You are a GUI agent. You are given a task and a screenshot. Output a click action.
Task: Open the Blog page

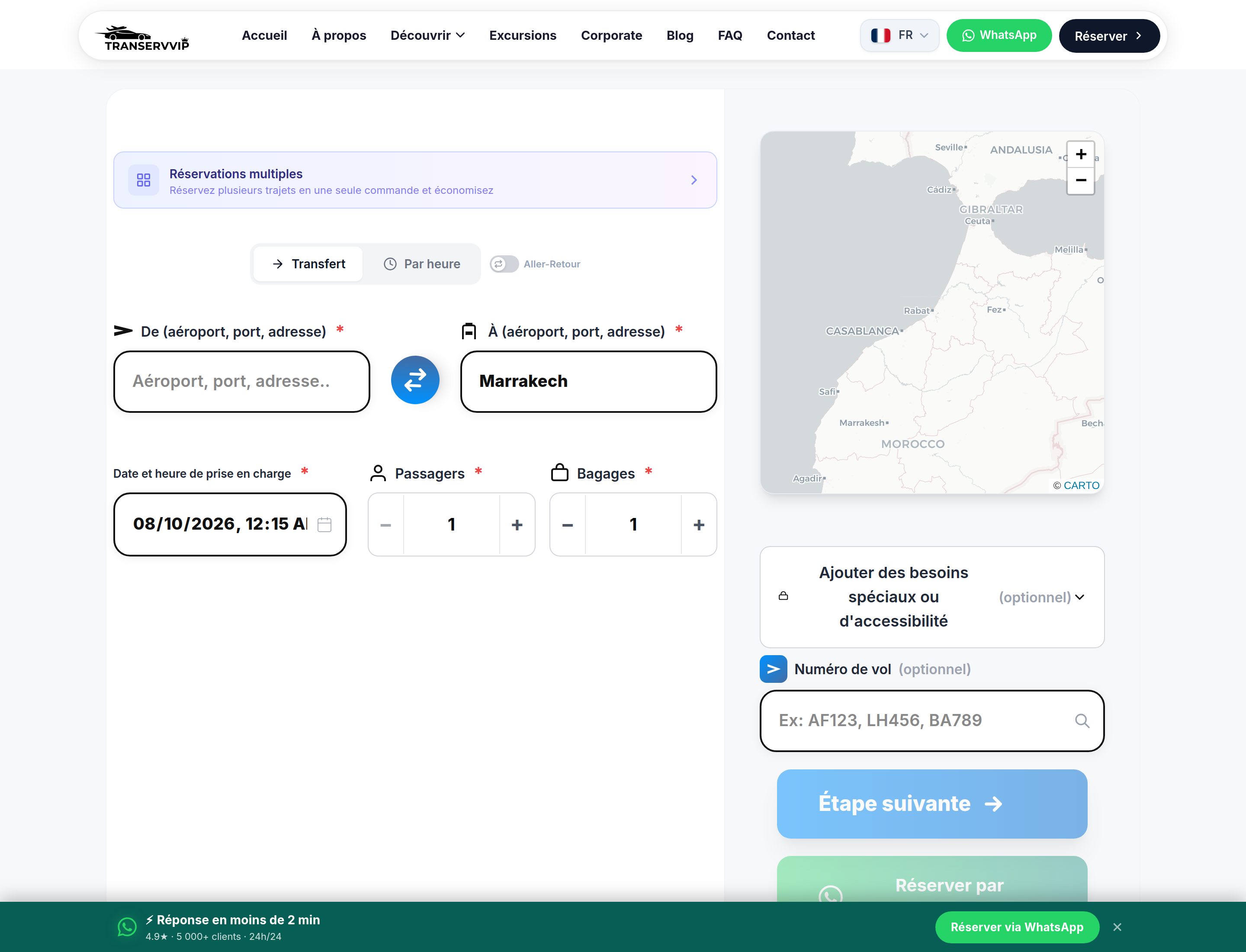click(x=680, y=35)
